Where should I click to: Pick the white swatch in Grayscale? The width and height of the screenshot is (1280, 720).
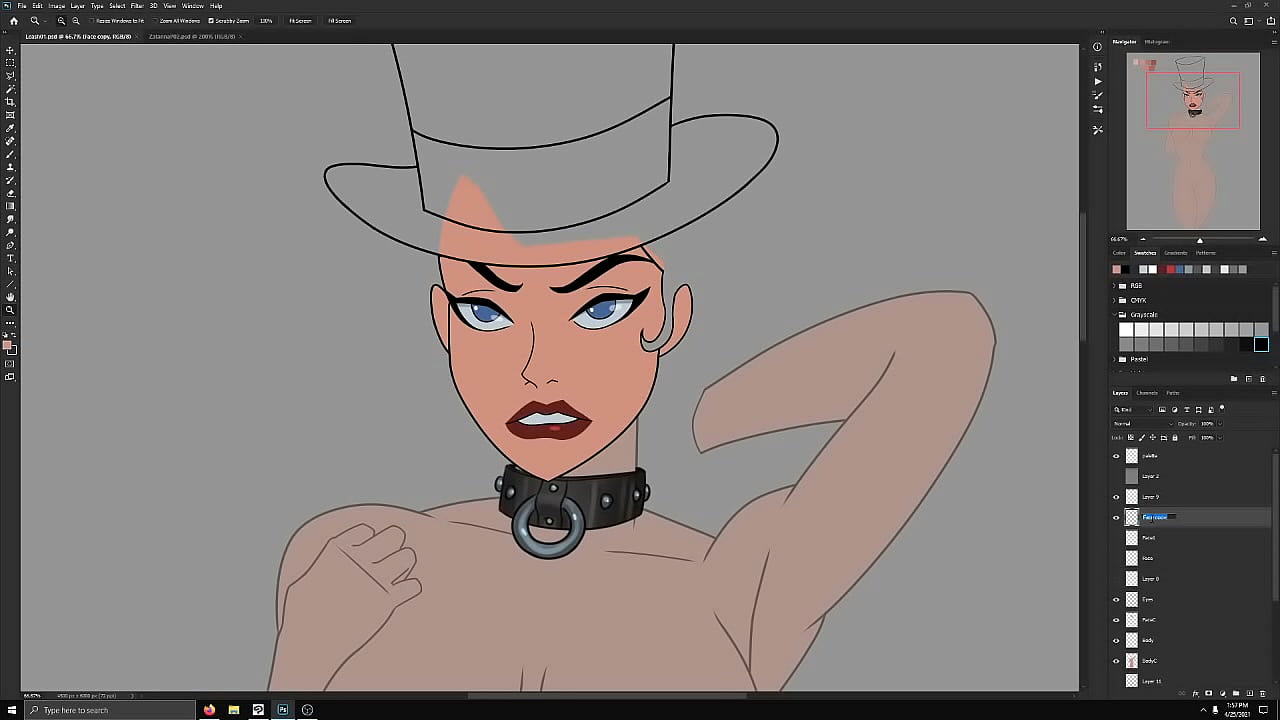pyautogui.click(x=1126, y=330)
